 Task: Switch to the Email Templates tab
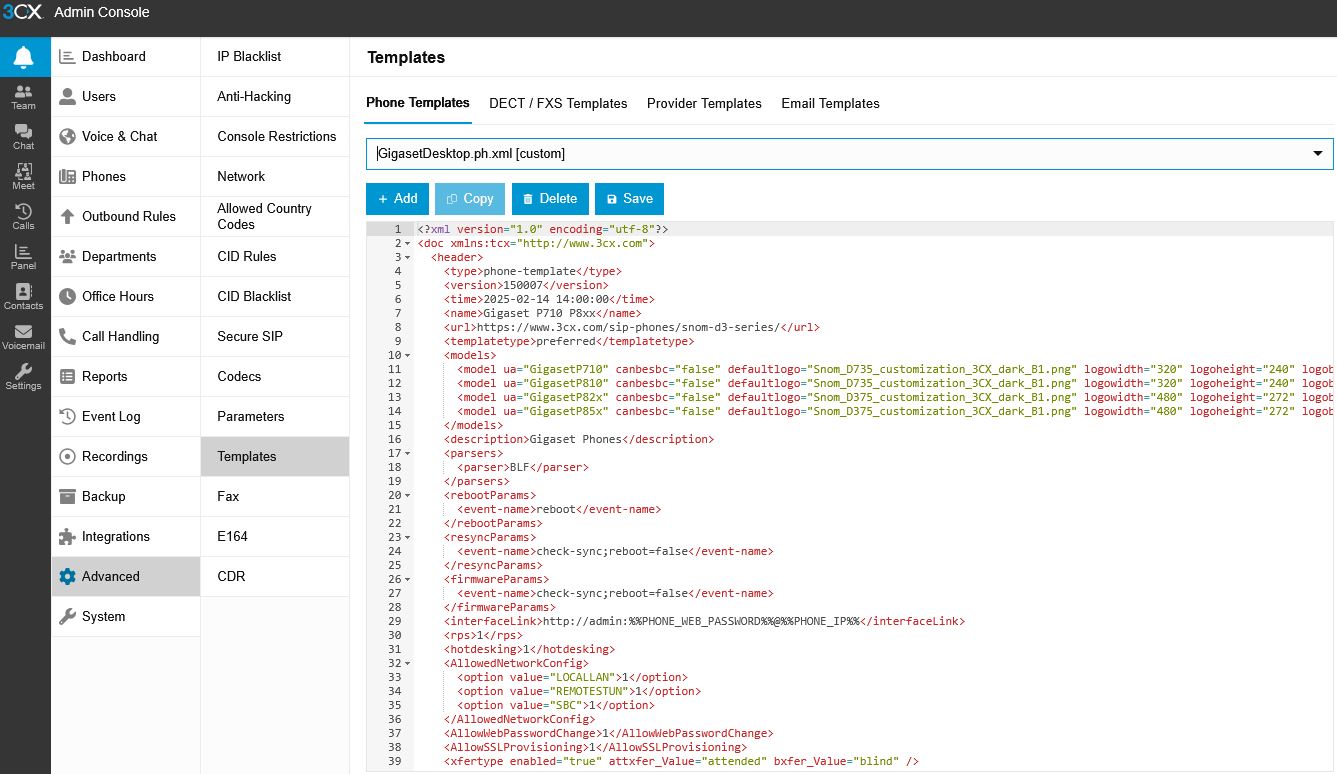click(x=830, y=104)
